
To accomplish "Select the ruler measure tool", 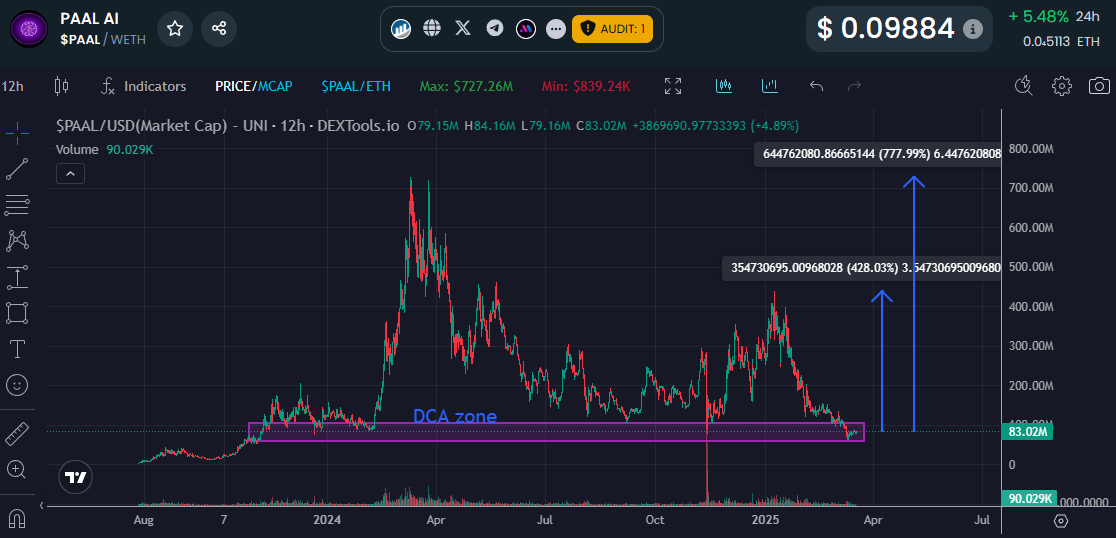I will click(17, 433).
